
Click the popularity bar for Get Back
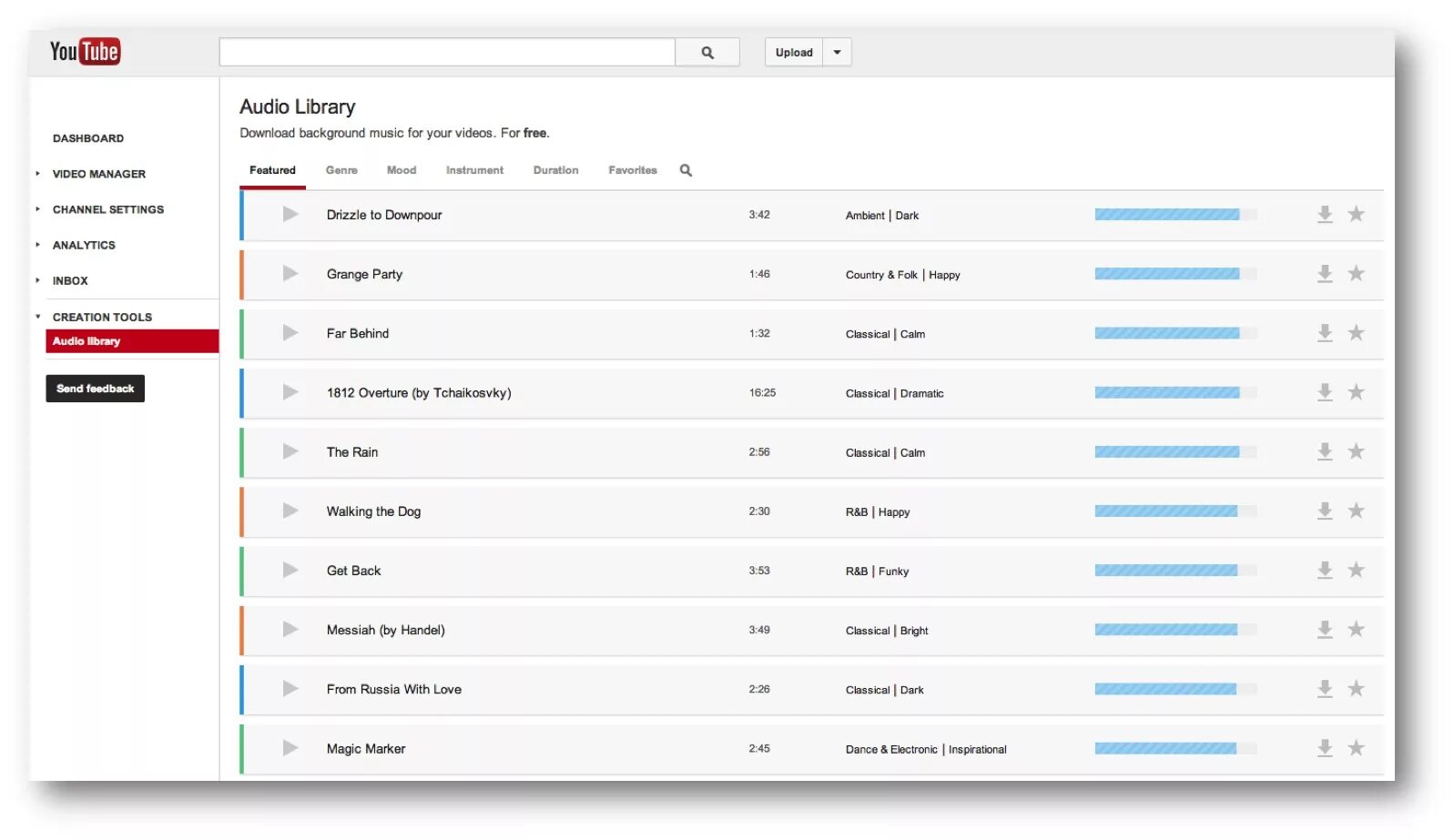[1175, 571]
